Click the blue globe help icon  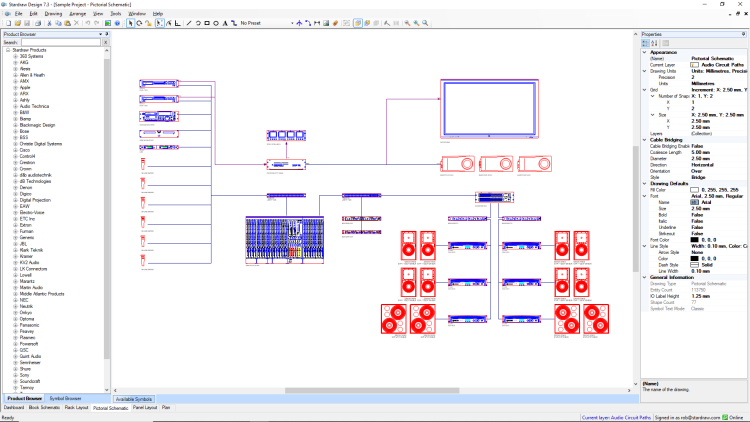[117, 23]
